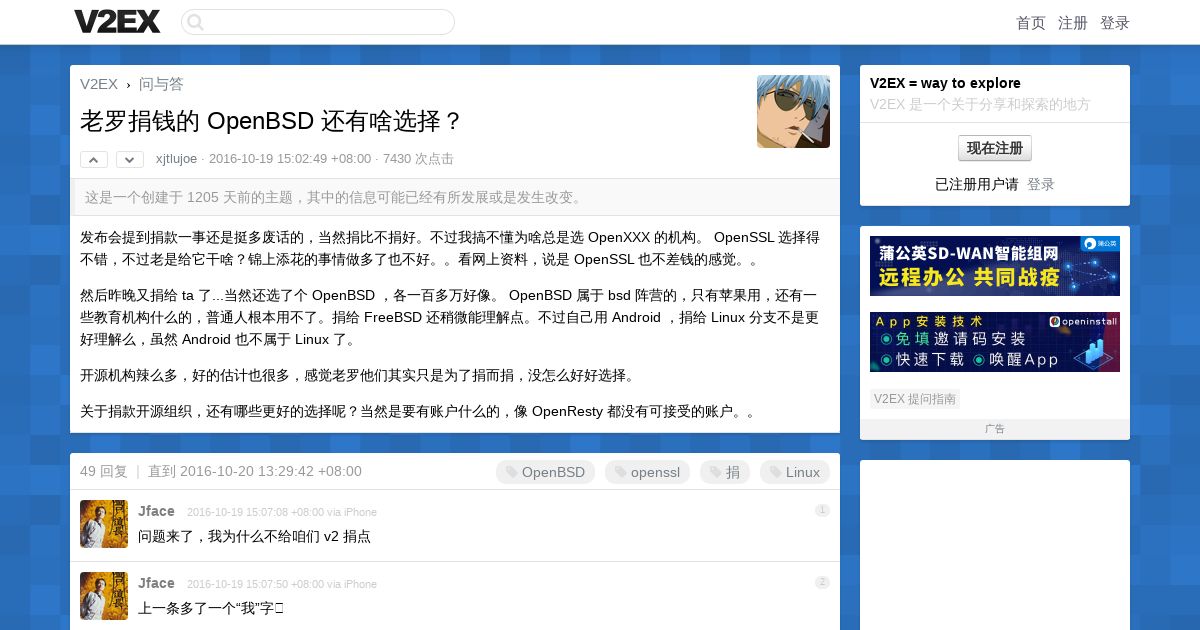Viewport: 1200px width, 630px height.
Task: Open 注册 in top navigation
Action: point(1073,23)
